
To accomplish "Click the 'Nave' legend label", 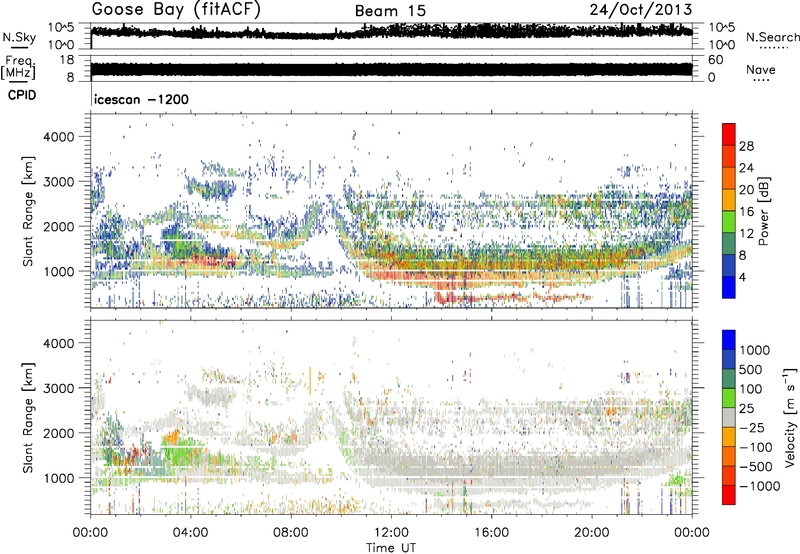I will click(x=761, y=69).
